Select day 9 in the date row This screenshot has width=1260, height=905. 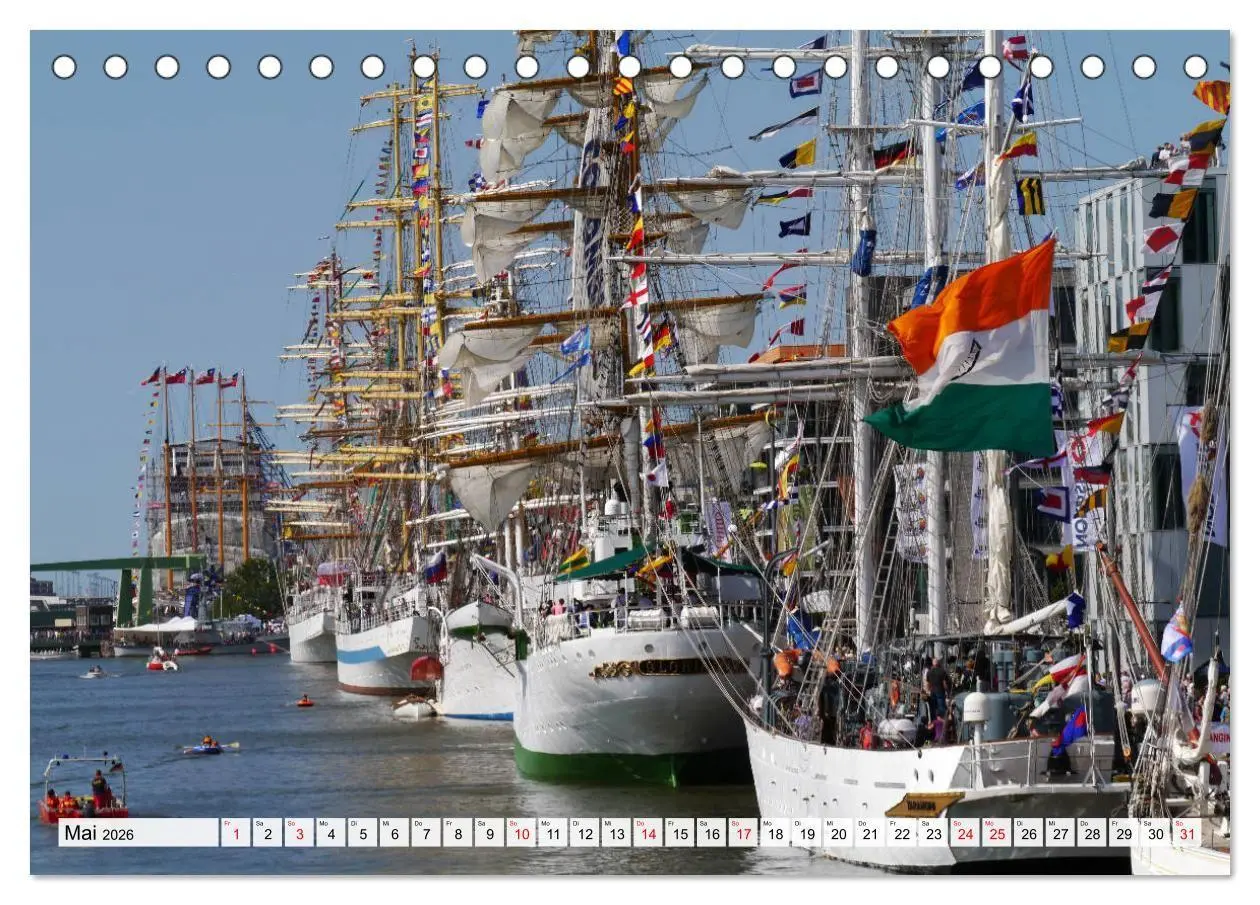click(x=489, y=833)
